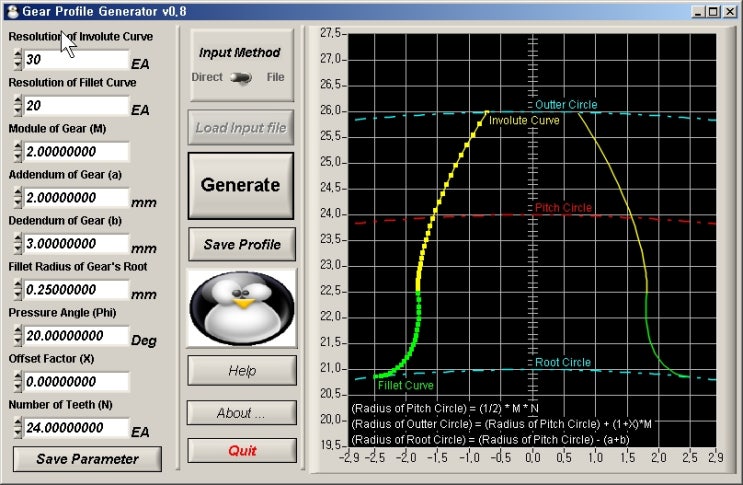743x485 pixels.
Task: Click stepper arrows for Dedendum of Gear
Action: pyautogui.click(x=18, y=243)
